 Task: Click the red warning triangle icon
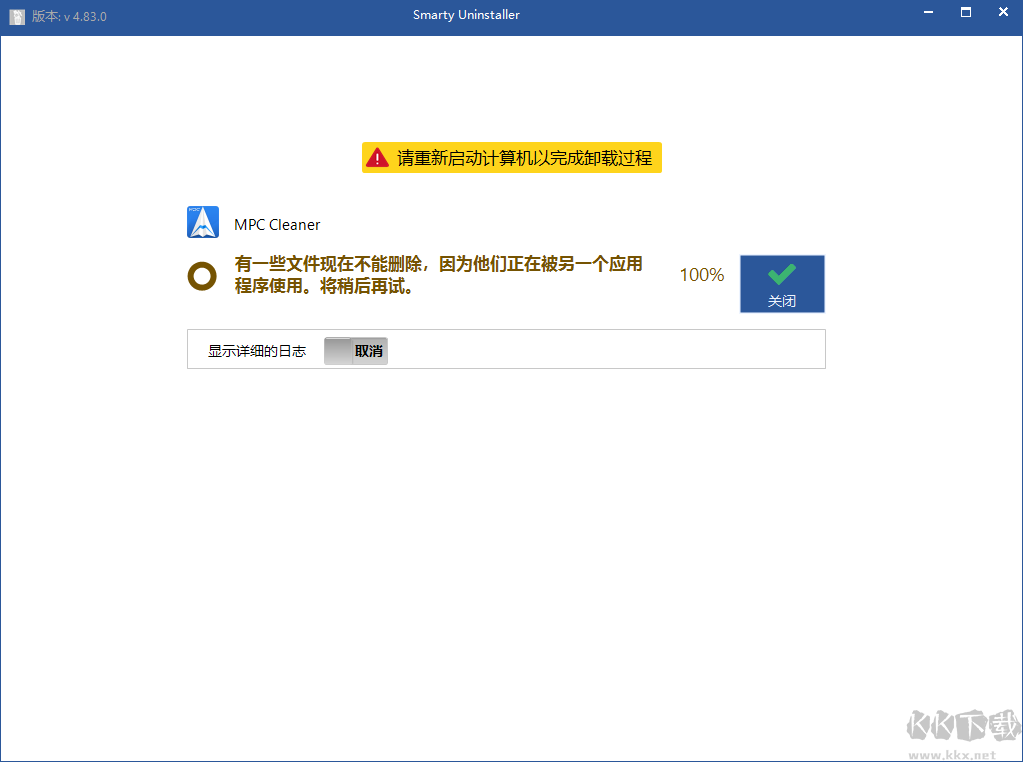pyautogui.click(x=377, y=157)
